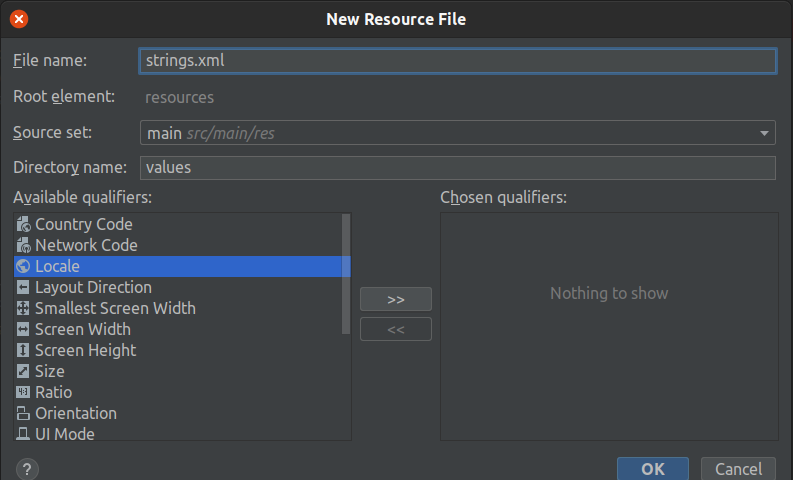Choose the Layout Direction arrow icon
793x480 pixels.
tap(23, 287)
